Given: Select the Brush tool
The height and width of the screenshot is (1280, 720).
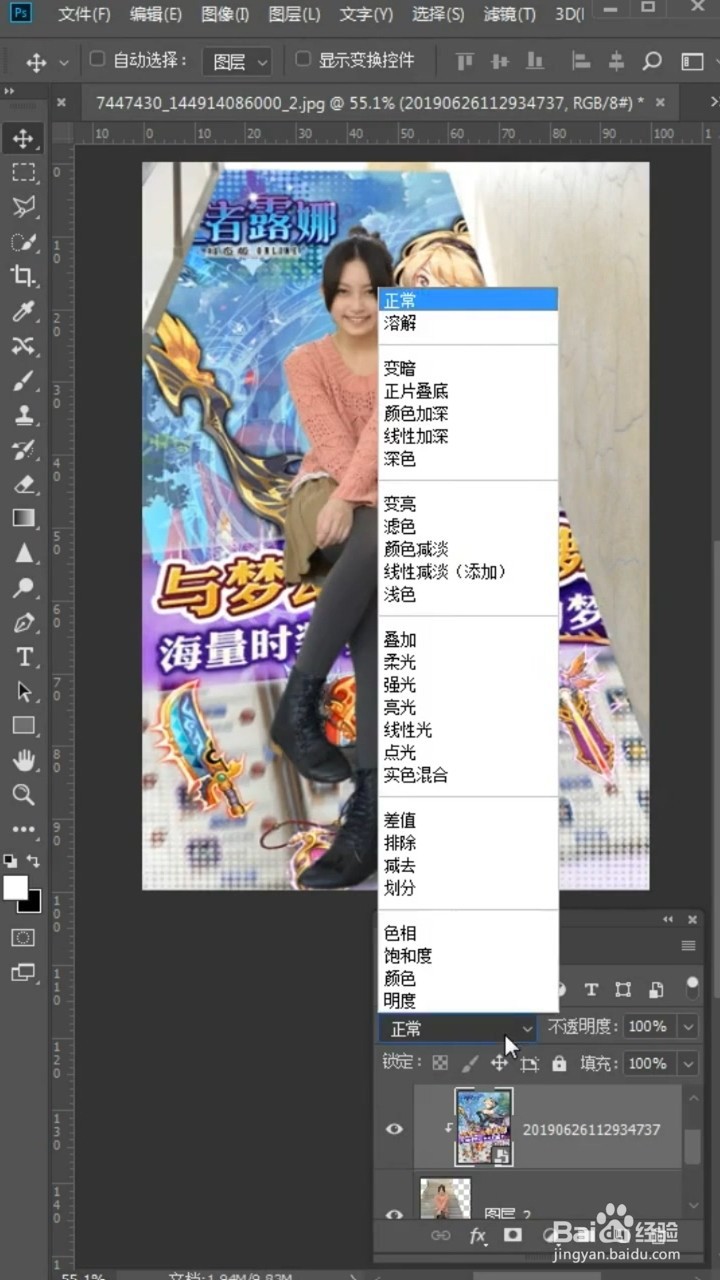Looking at the screenshot, I should pos(23,380).
